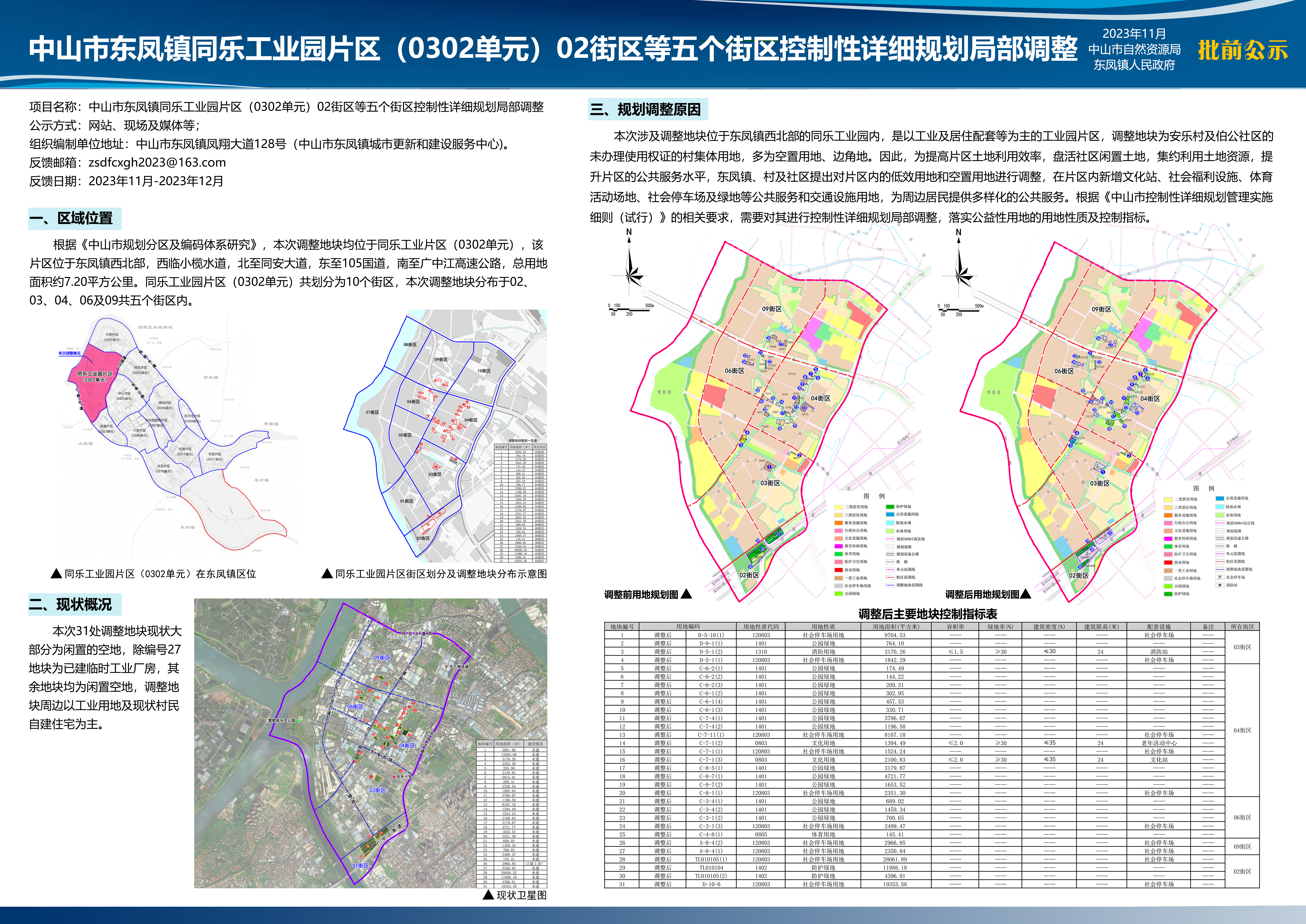Click the 08街区 label on the block division diagram
This screenshot has width=1306, height=924.
click(410, 345)
